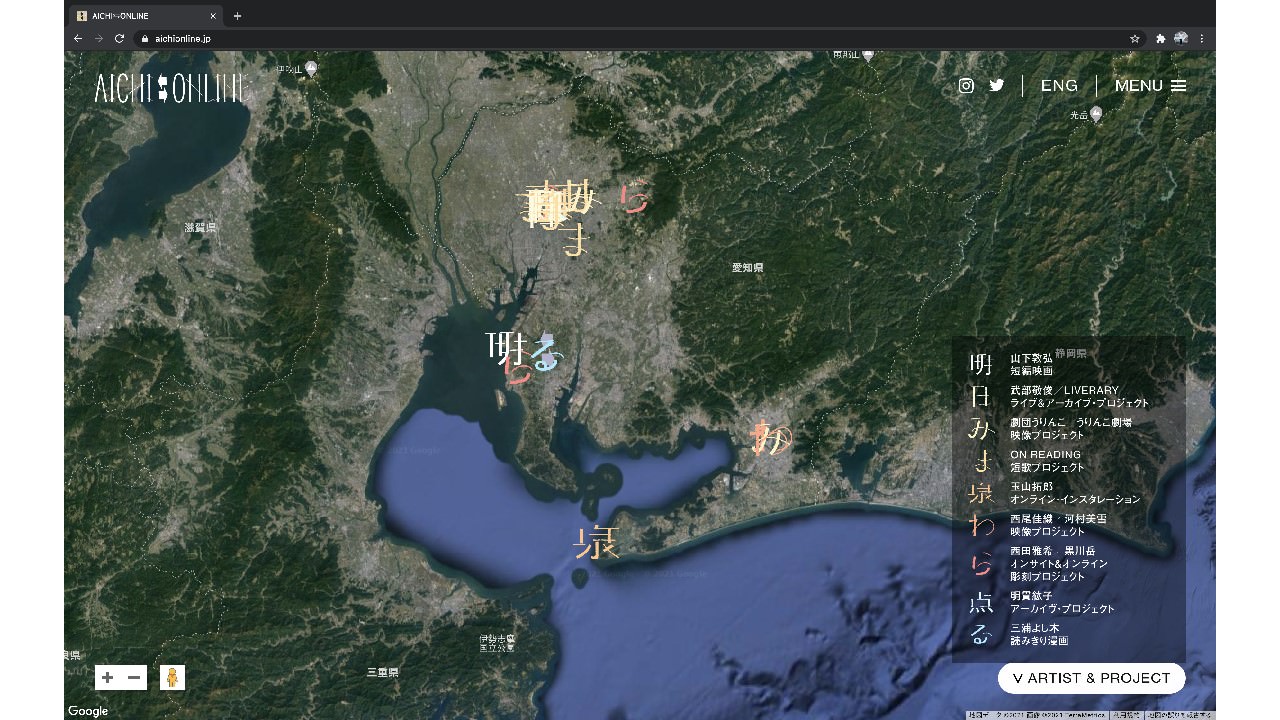The height and width of the screenshot is (720, 1280).
Task: Open the Twitter link icon
Action: [x=997, y=86]
